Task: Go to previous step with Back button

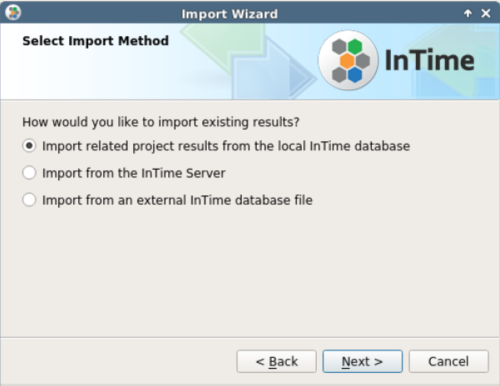Action: coord(277,361)
